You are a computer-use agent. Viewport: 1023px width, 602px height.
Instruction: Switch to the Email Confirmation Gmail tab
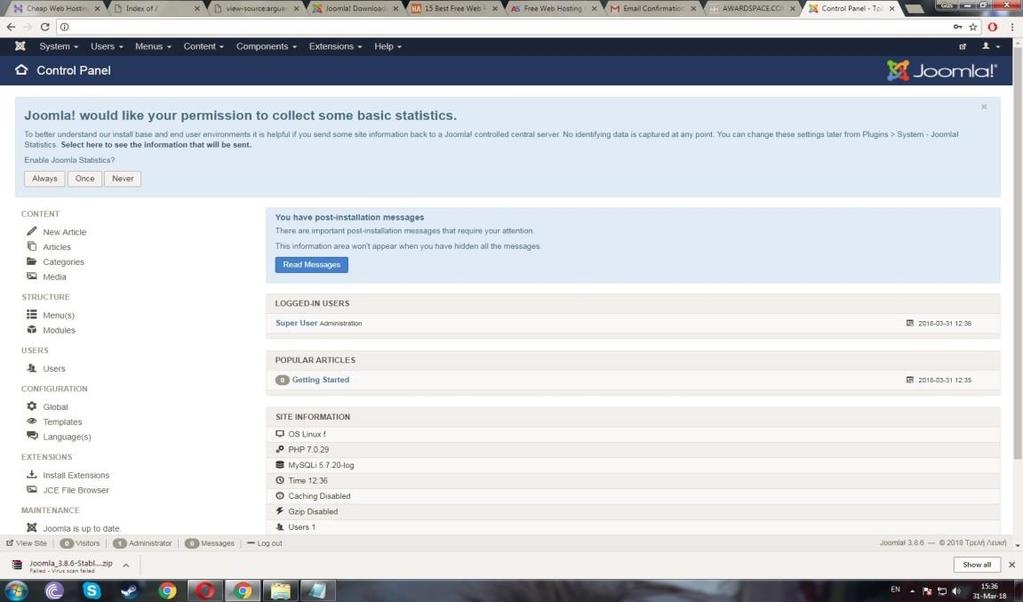[x=652, y=8]
